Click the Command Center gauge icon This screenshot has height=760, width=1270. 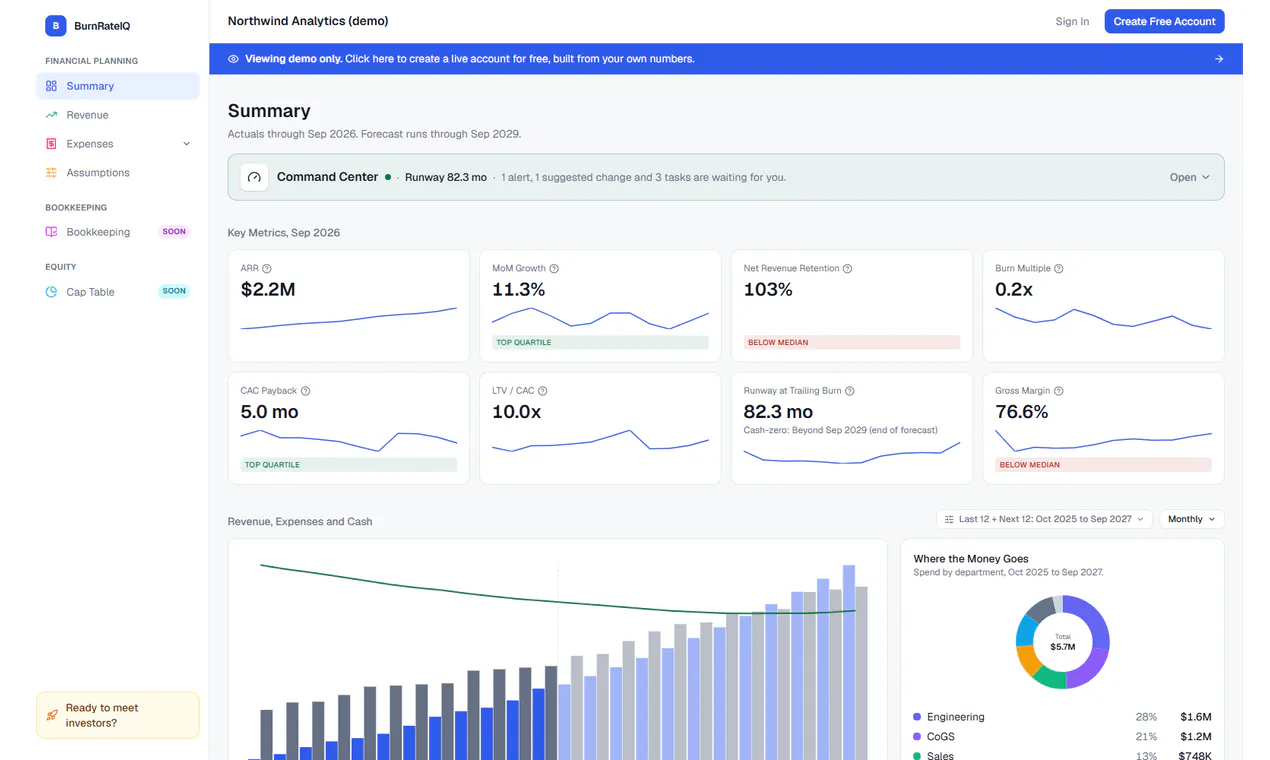pyautogui.click(x=254, y=177)
